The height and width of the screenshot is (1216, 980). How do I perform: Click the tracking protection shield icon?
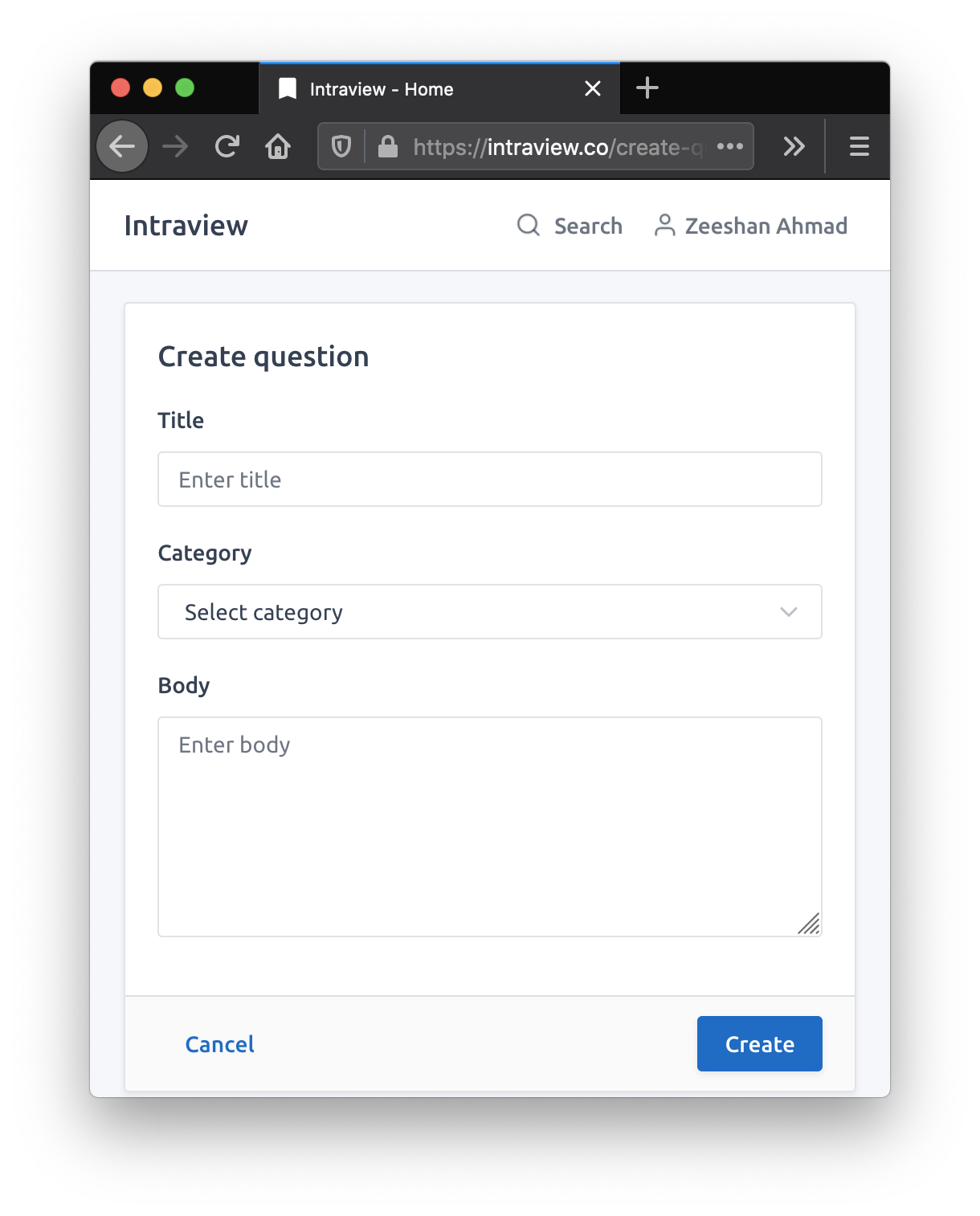341,146
